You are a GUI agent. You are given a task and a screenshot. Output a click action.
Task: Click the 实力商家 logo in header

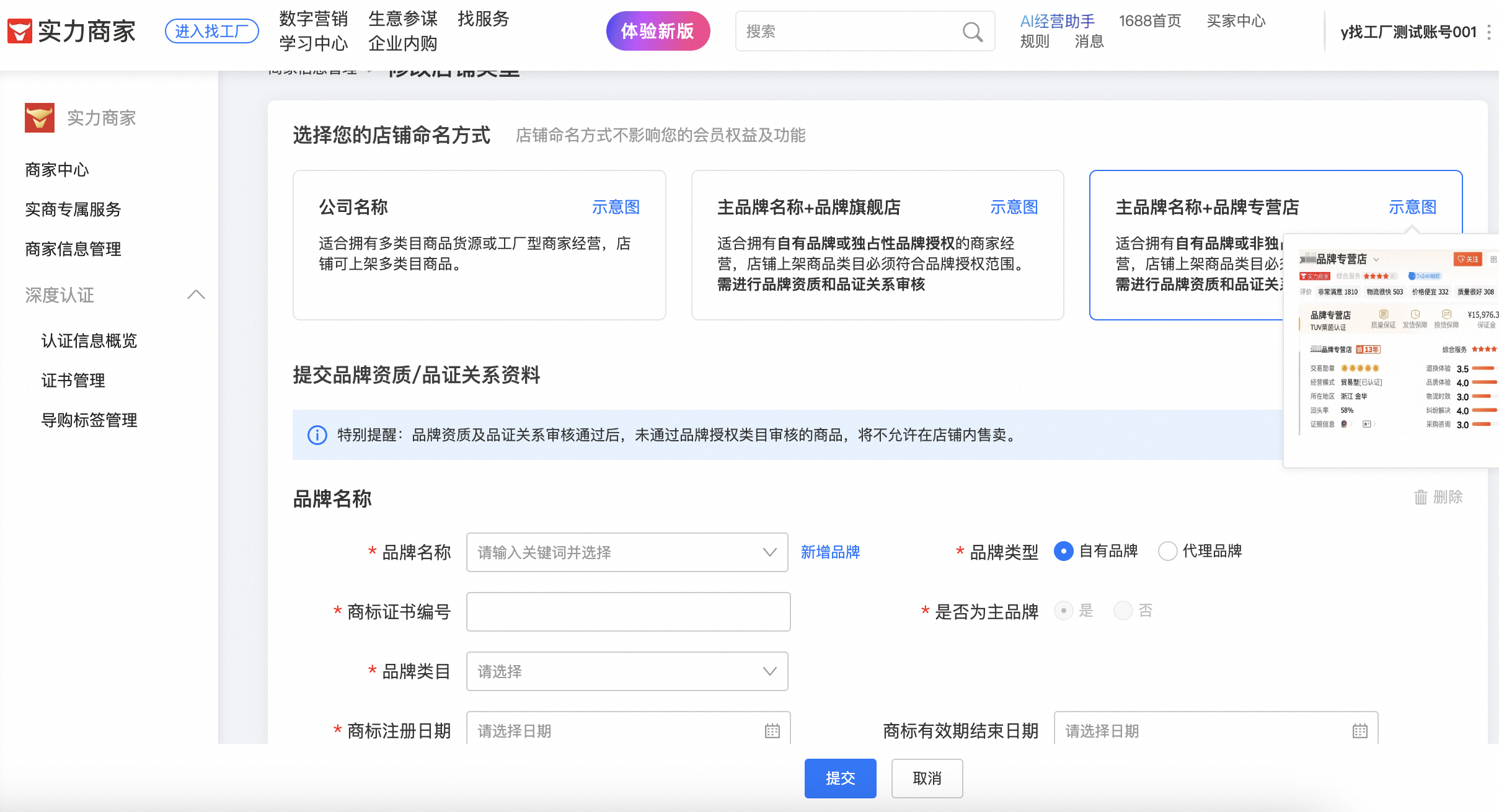click(72, 31)
